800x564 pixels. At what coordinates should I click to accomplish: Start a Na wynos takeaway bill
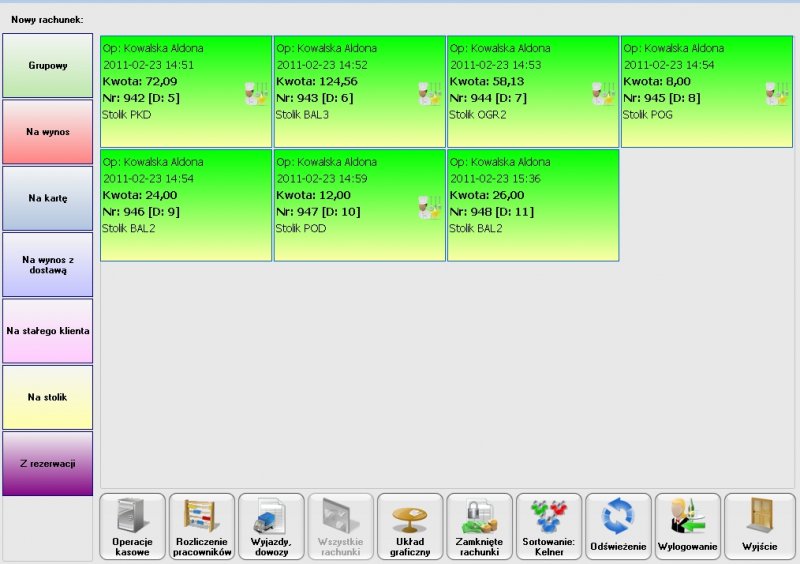coord(47,131)
